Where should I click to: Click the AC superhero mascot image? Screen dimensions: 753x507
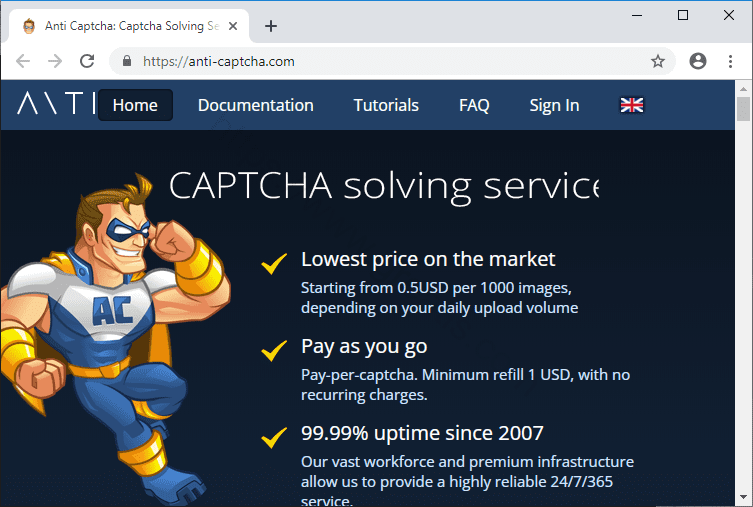[x=115, y=338]
